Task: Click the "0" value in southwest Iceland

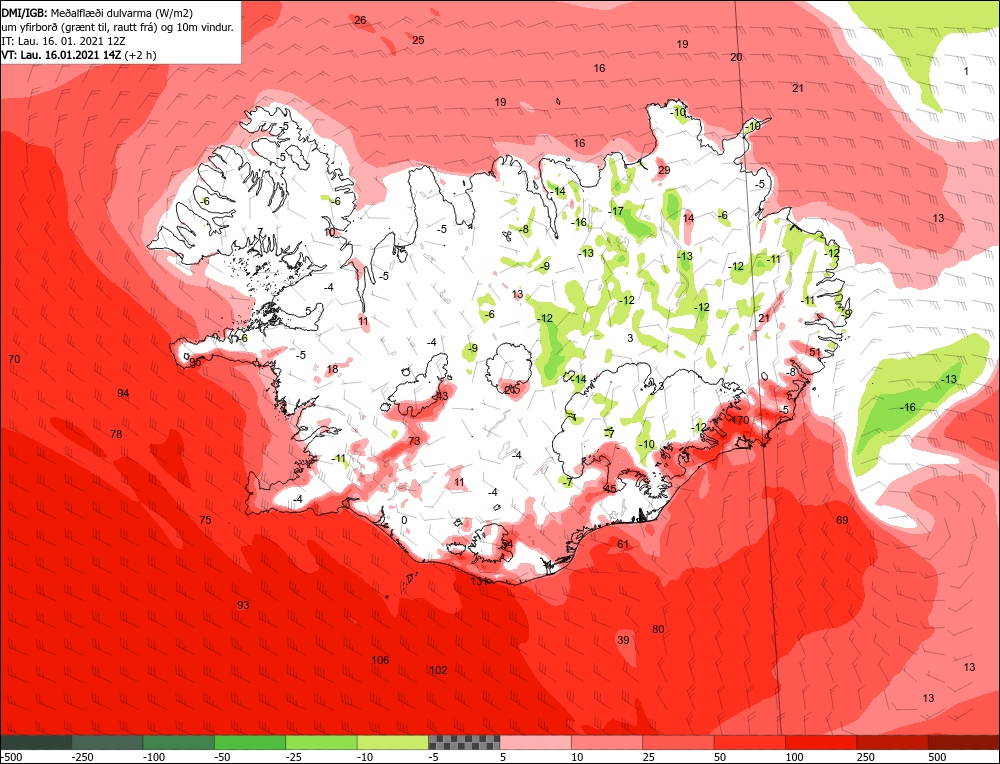Action: click(x=404, y=520)
